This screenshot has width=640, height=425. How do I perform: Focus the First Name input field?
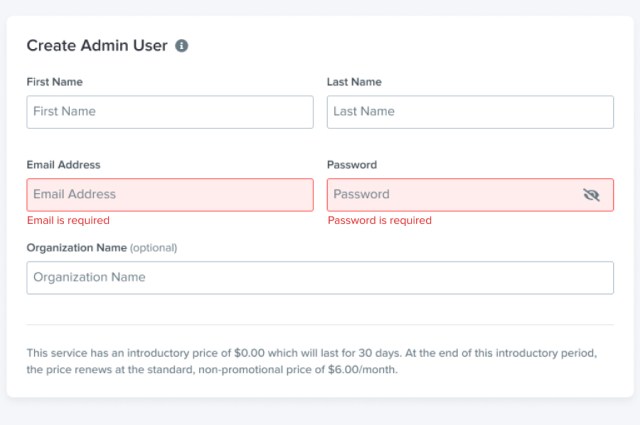(x=170, y=112)
